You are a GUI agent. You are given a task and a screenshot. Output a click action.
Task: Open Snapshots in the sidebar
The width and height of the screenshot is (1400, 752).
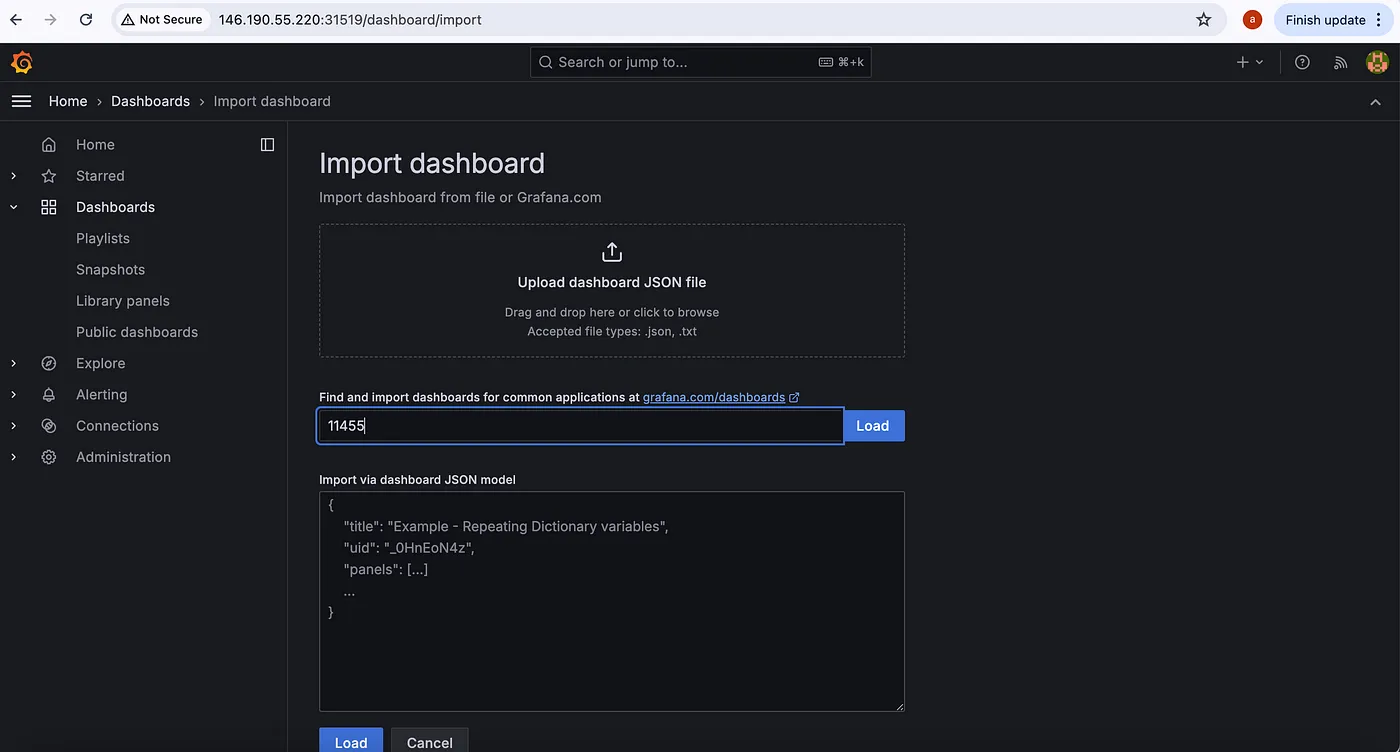[x=111, y=270]
